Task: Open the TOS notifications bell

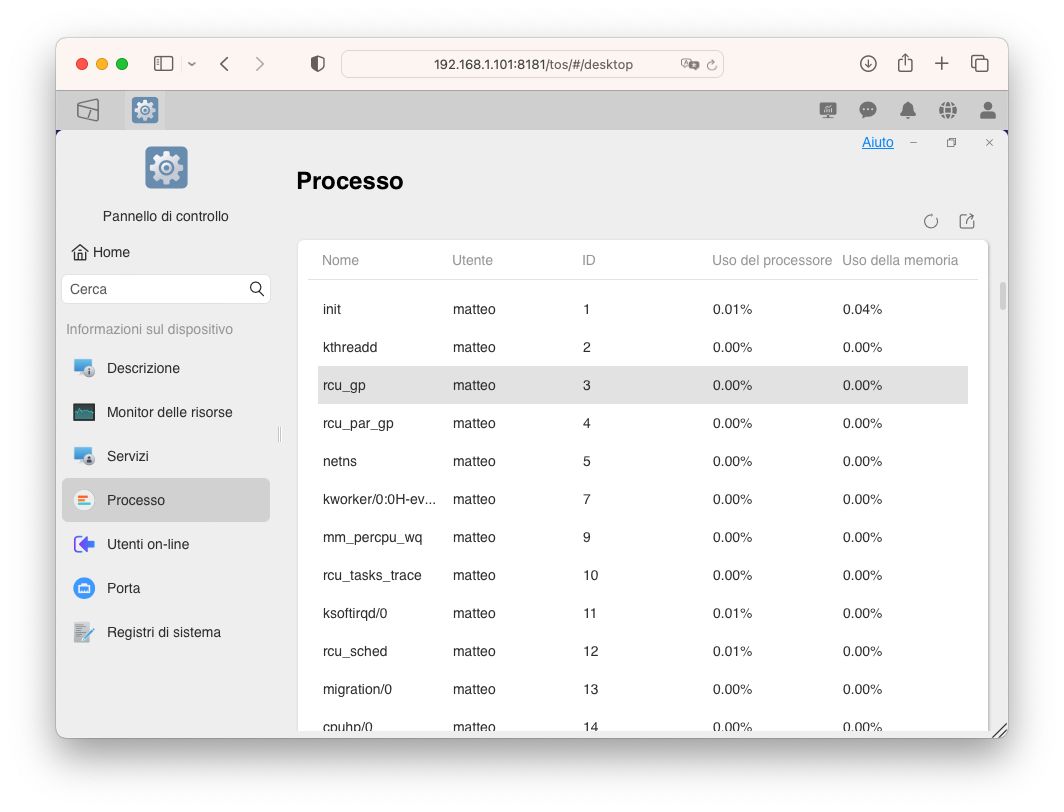Action: (x=908, y=110)
